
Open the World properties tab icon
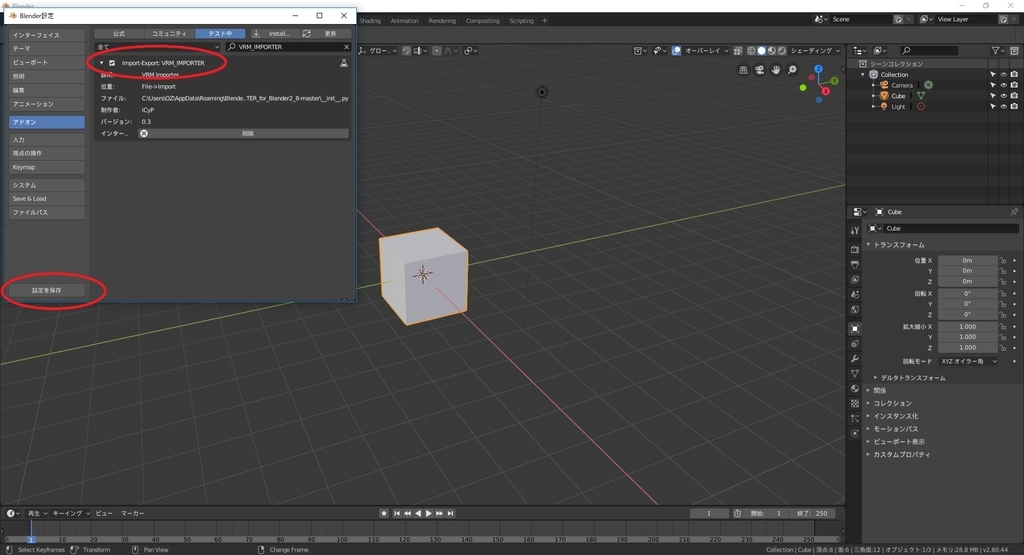click(x=855, y=309)
